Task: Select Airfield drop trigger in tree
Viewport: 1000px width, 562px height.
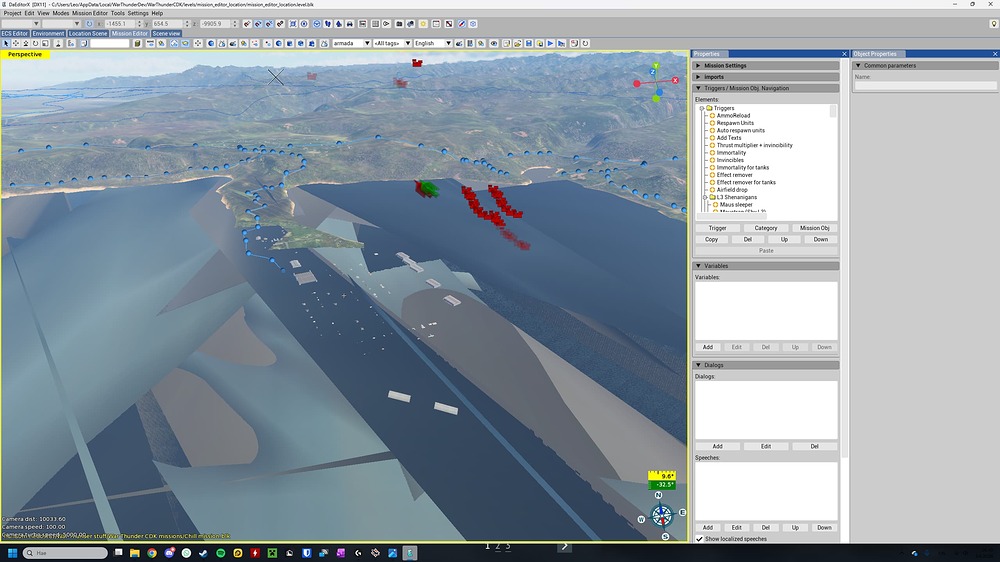Action: pyautogui.click(x=732, y=190)
